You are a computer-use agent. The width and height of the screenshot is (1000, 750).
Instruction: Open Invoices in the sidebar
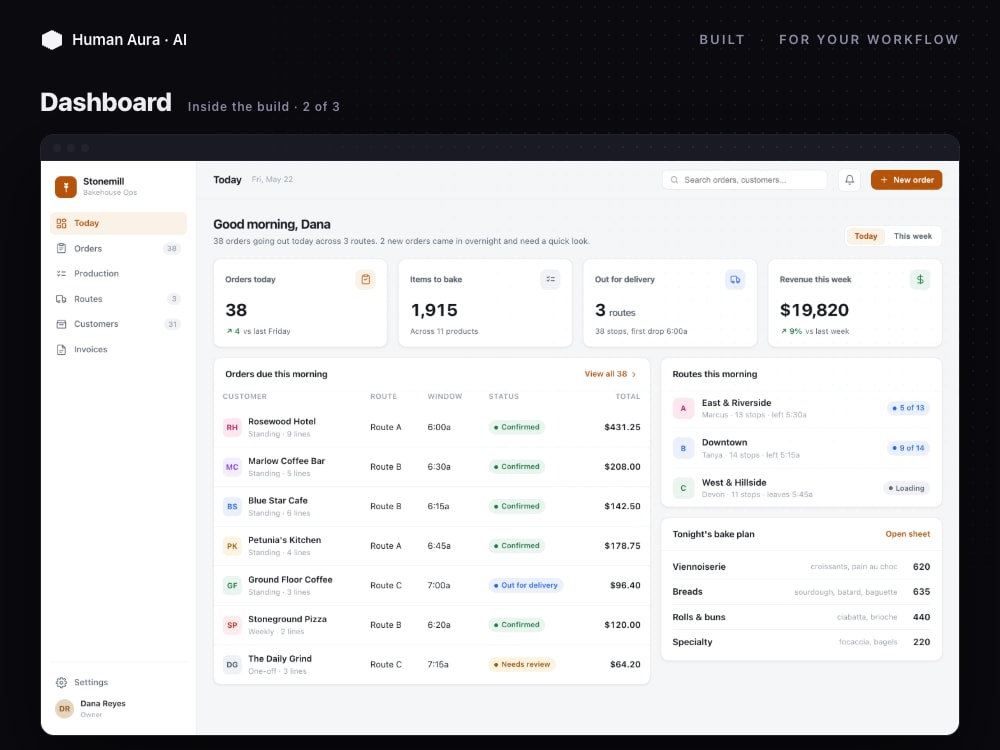pos(118,349)
